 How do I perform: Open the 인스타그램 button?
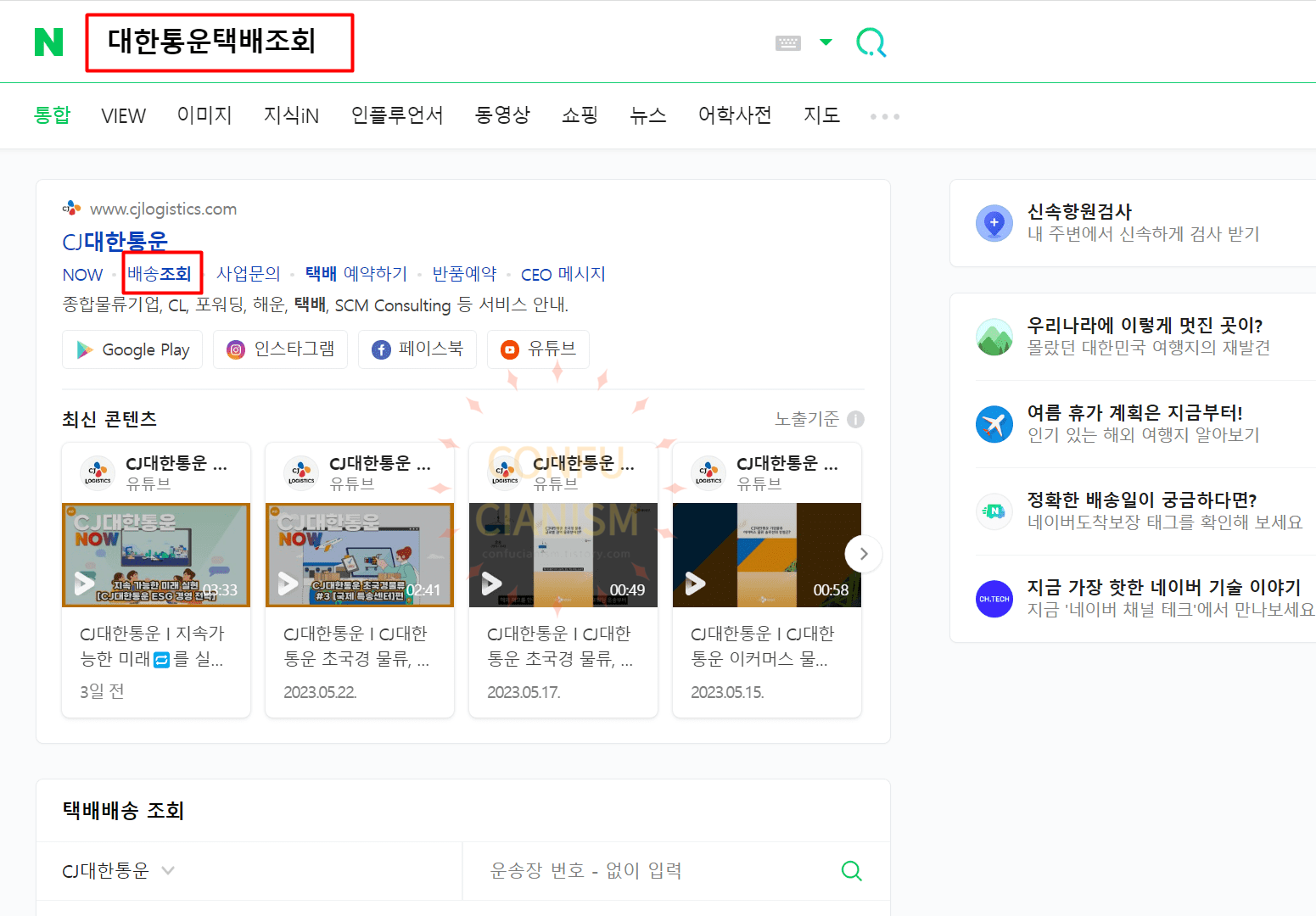pyautogui.click(x=281, y=349)
